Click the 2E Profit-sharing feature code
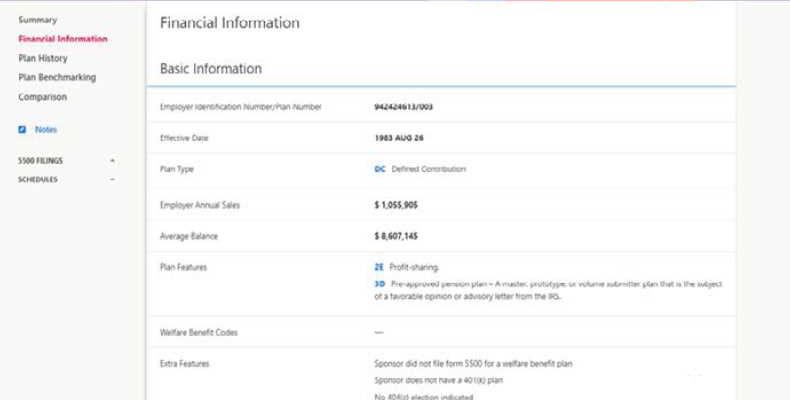Viewport: 790px width, 400px height. point(379,268)
